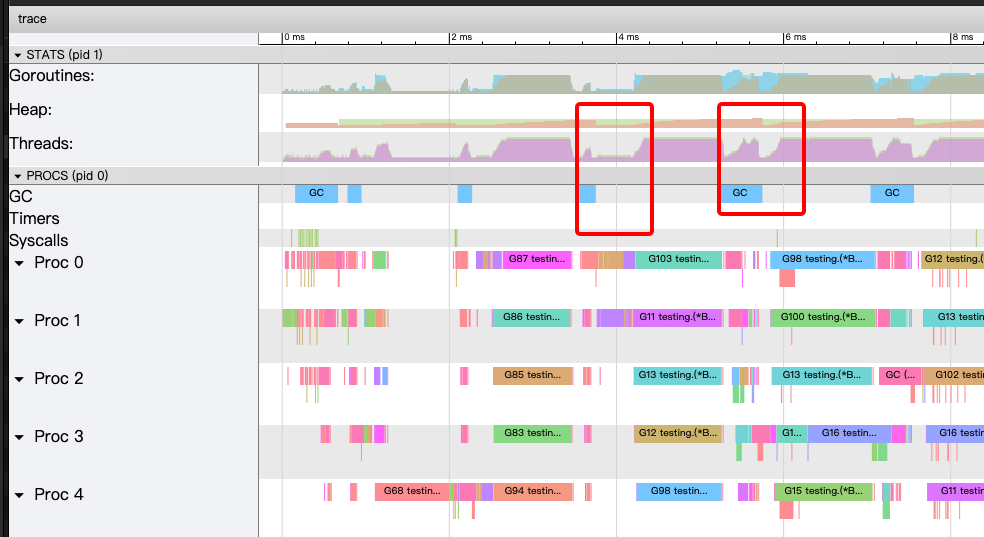
Task: Click the labeled GC slice after 7 ms
Action: [892, 193]
